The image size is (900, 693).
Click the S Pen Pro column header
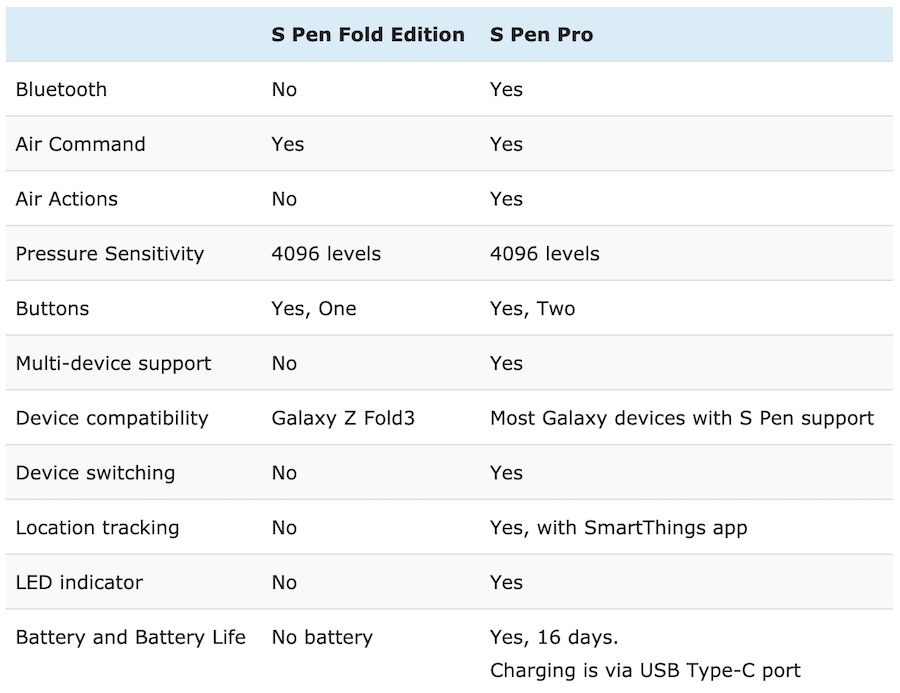point(541,35)
